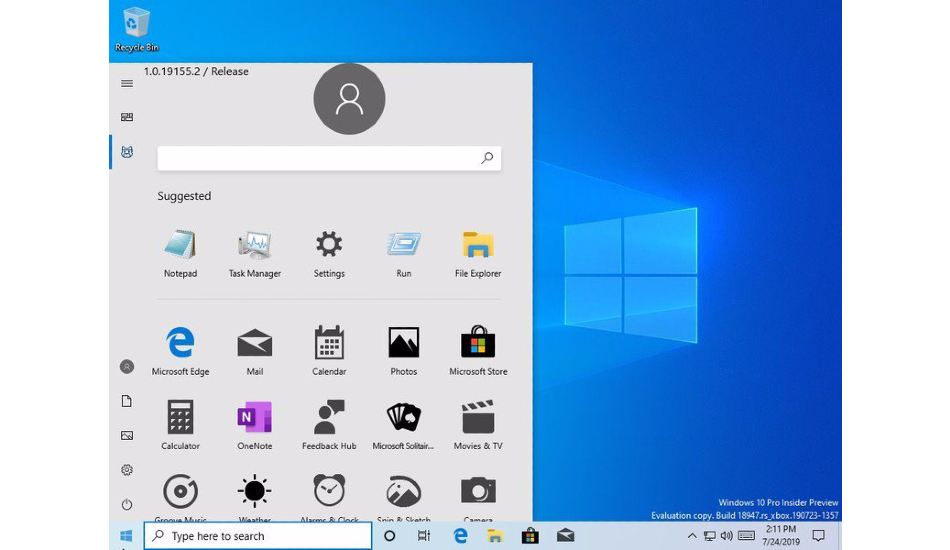Image resolution: width=950 pixels, height=550 pixels.
Task: Open user account in Start sidebar
Action: 127,366
